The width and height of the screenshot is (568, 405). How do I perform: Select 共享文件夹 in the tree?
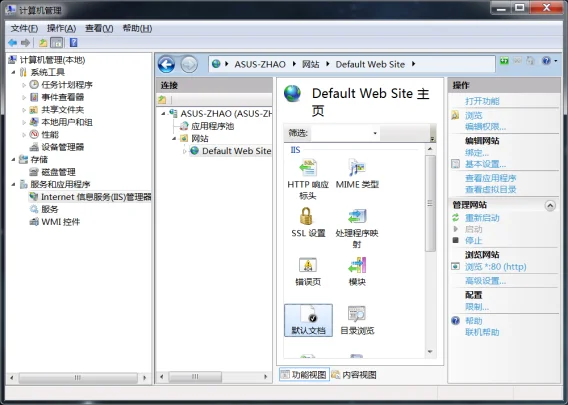pyautogui.click(x=62, y=110)
